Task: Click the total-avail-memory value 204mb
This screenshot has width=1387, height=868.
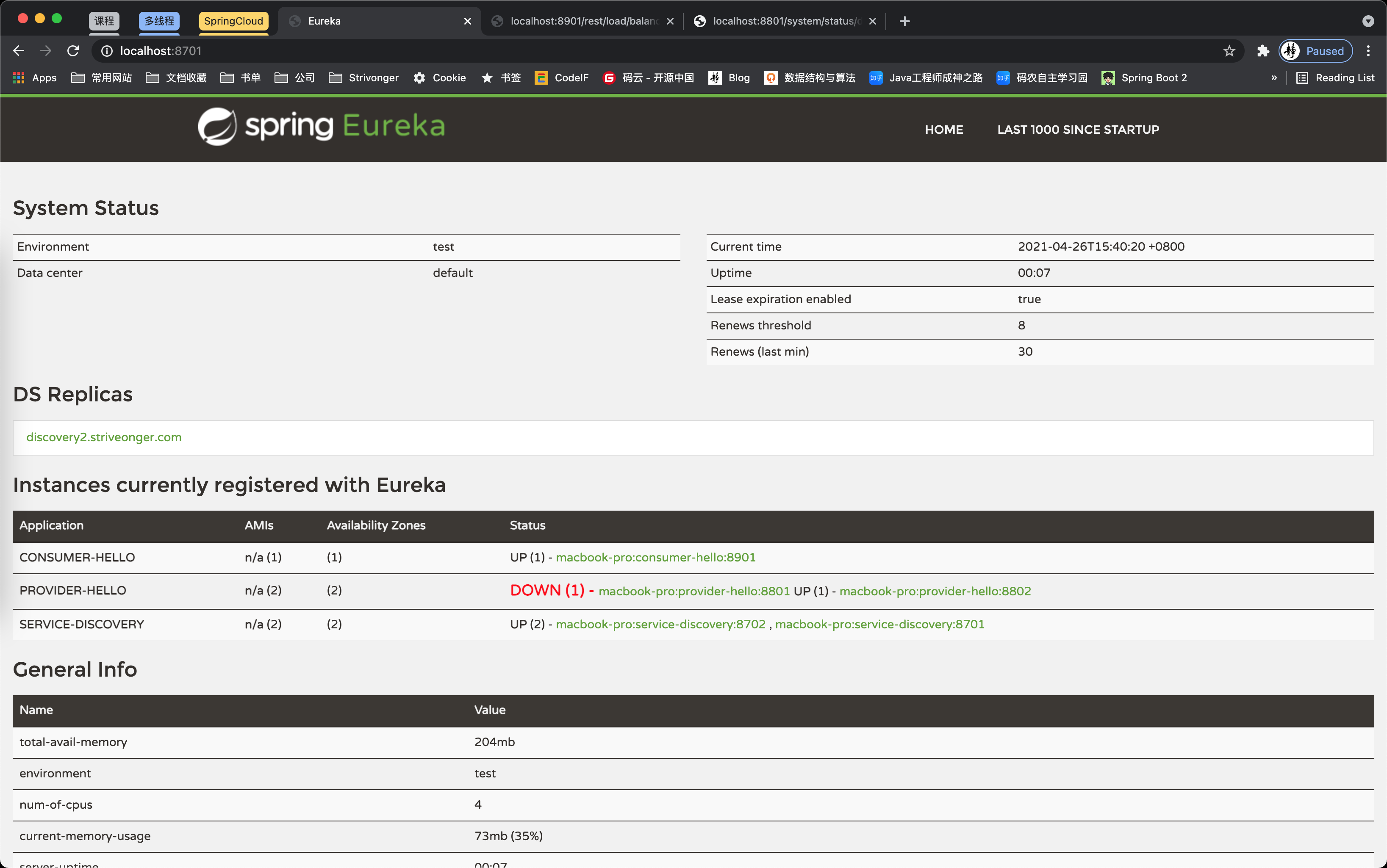Action: point(494,742)
